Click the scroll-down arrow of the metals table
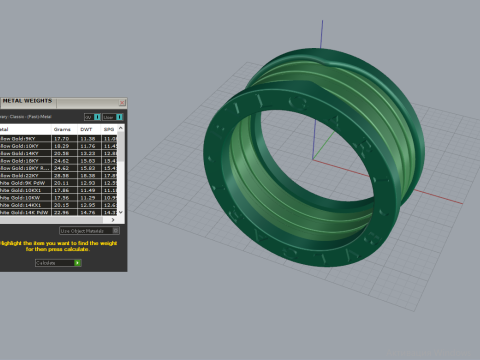480x360 pixels. pyautogui.click(x=121, y=212)
